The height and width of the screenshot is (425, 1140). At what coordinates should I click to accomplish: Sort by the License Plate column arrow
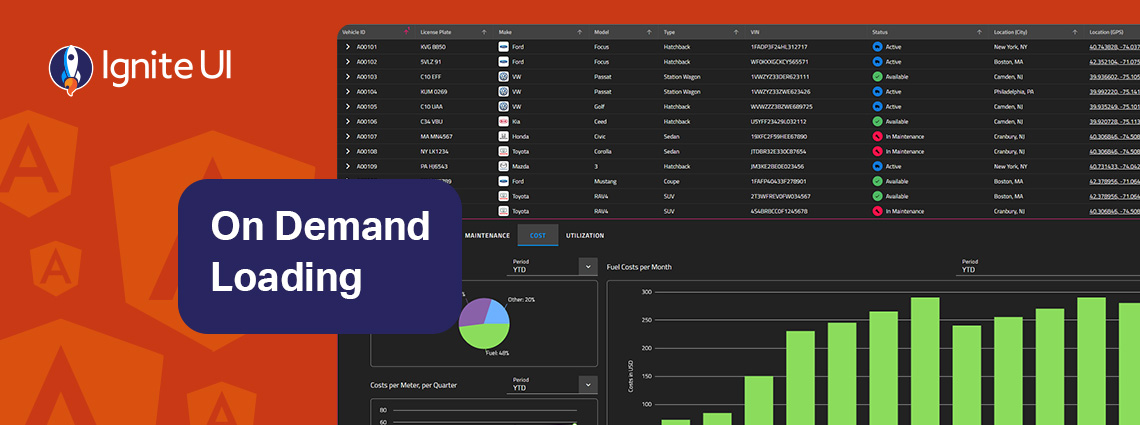click(x=484, y=32)
